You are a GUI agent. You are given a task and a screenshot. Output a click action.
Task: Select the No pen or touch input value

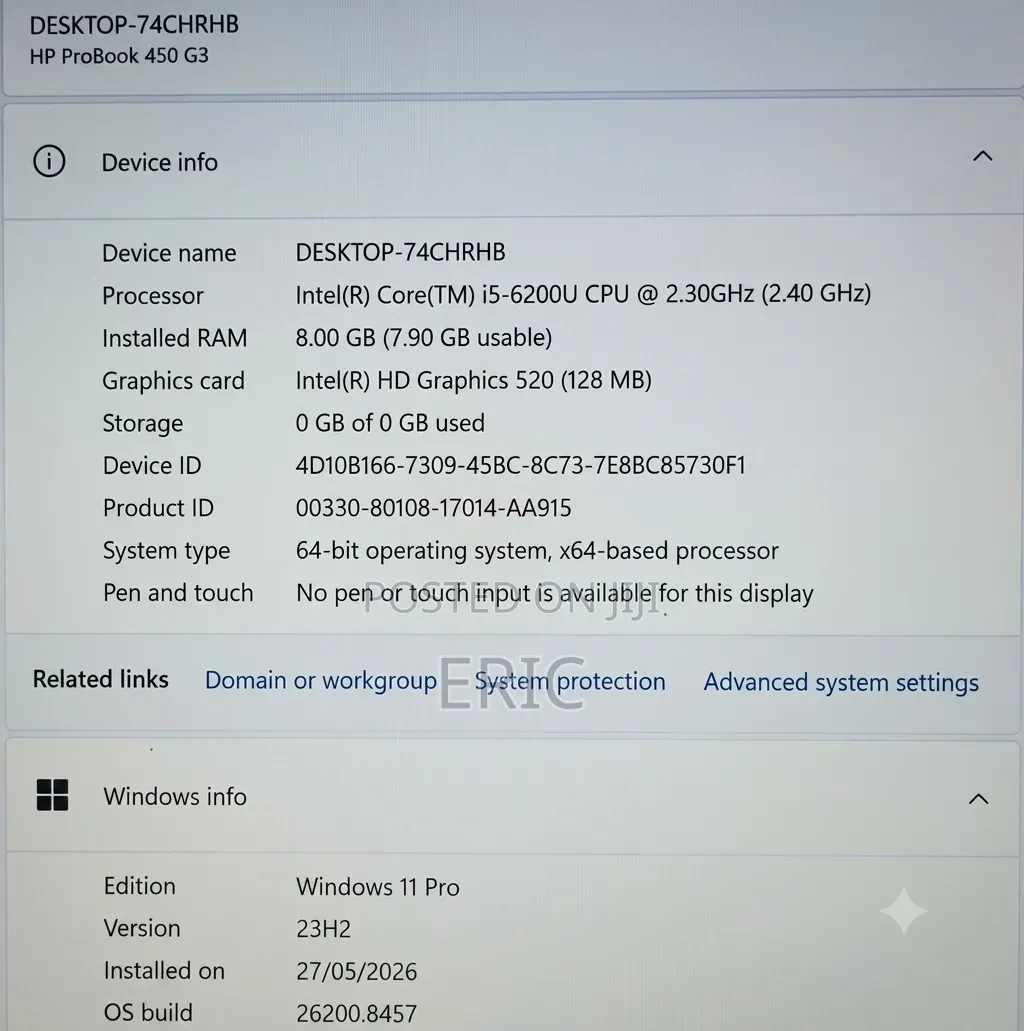555,593
